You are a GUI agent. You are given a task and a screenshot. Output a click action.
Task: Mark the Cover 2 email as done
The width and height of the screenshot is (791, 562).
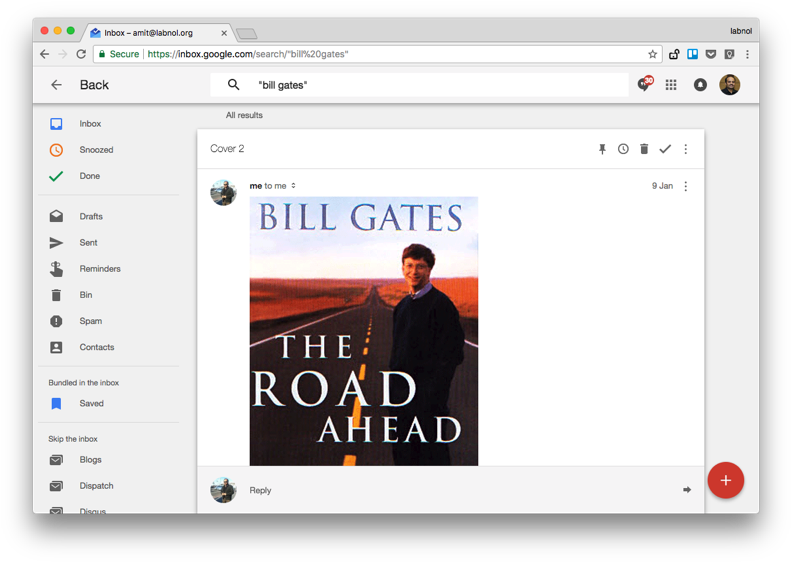(665, 149)
